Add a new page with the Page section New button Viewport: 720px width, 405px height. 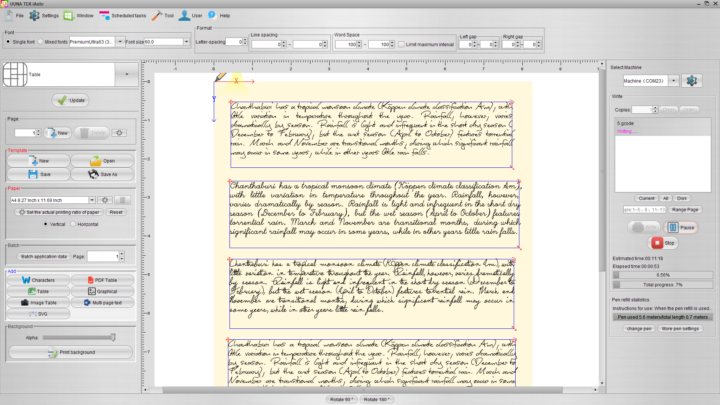pyautogui.click(x=58, y=133)
